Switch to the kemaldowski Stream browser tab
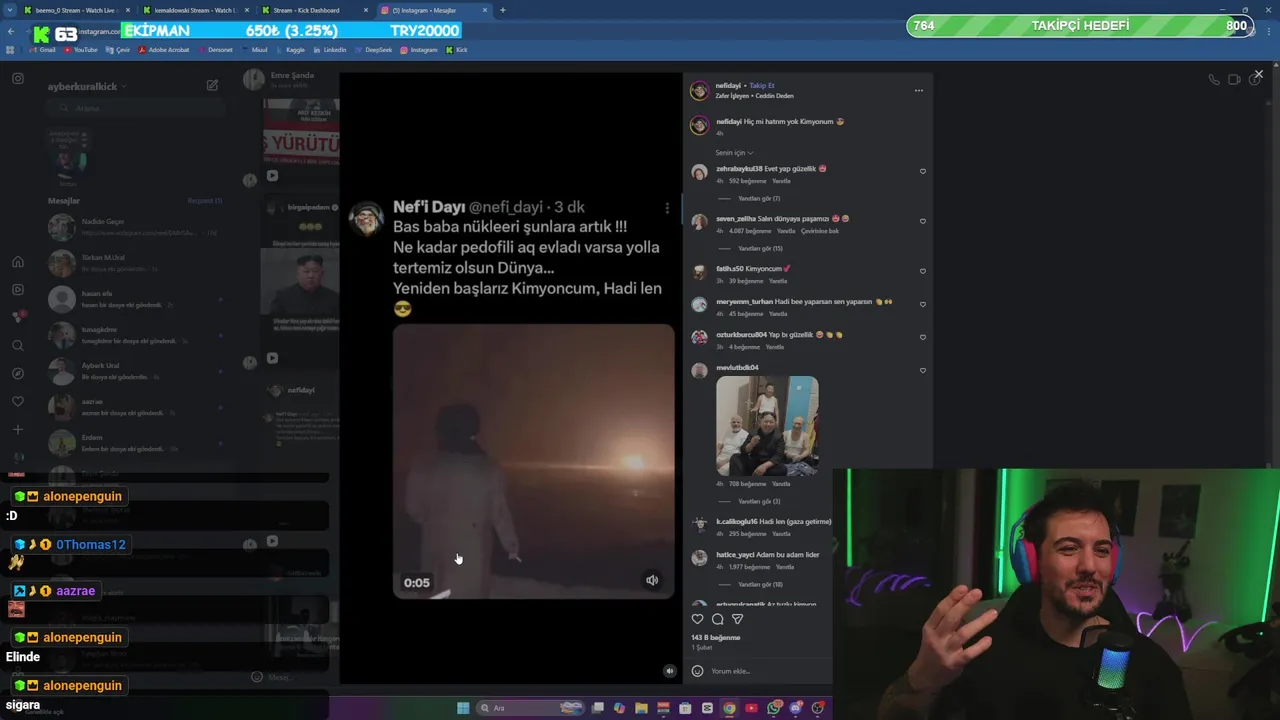This screenshot has width=1280, height=720. pos(196,10)
